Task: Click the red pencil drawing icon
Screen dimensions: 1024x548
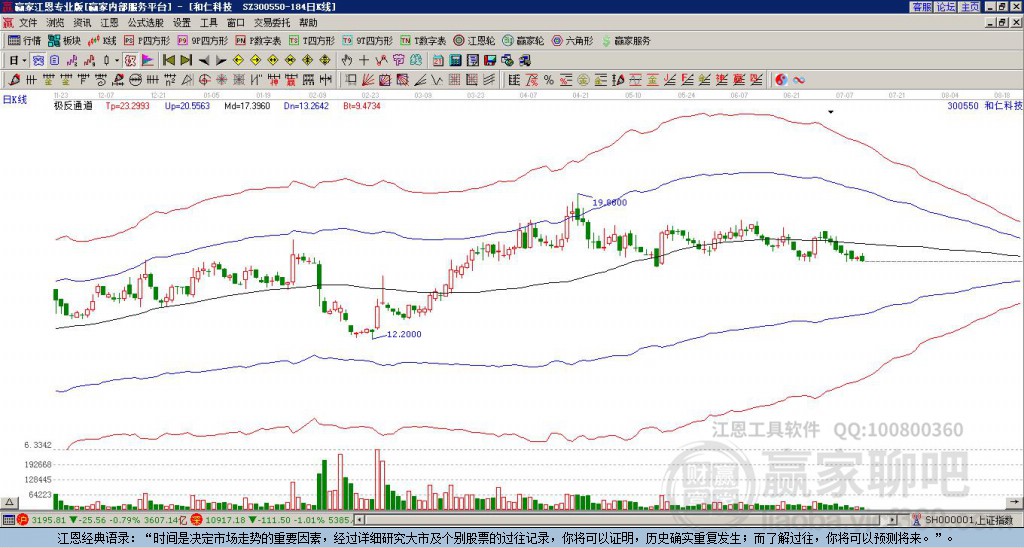Action: pyautogui.click(x=13, y=80)
